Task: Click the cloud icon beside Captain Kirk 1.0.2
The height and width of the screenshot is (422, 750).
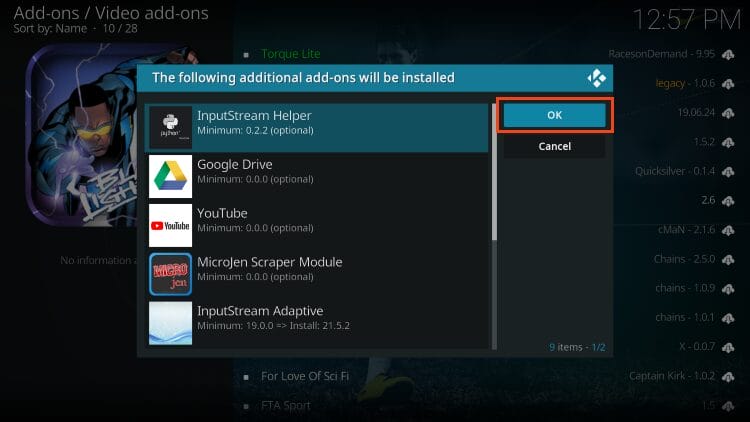Action: pyautogui.click(x=728, y=377)
